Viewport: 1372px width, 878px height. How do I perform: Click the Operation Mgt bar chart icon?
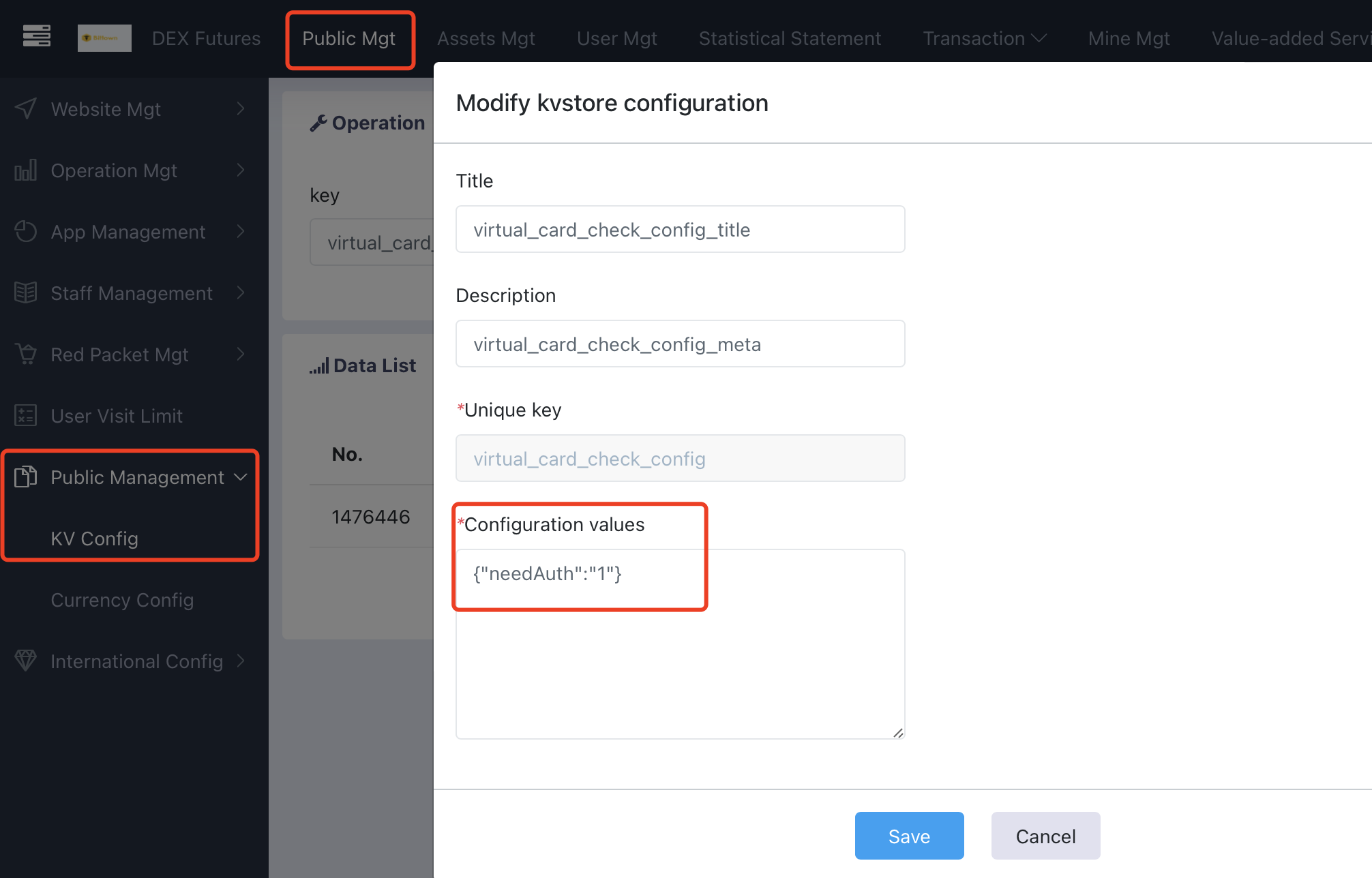pos(26,170)
